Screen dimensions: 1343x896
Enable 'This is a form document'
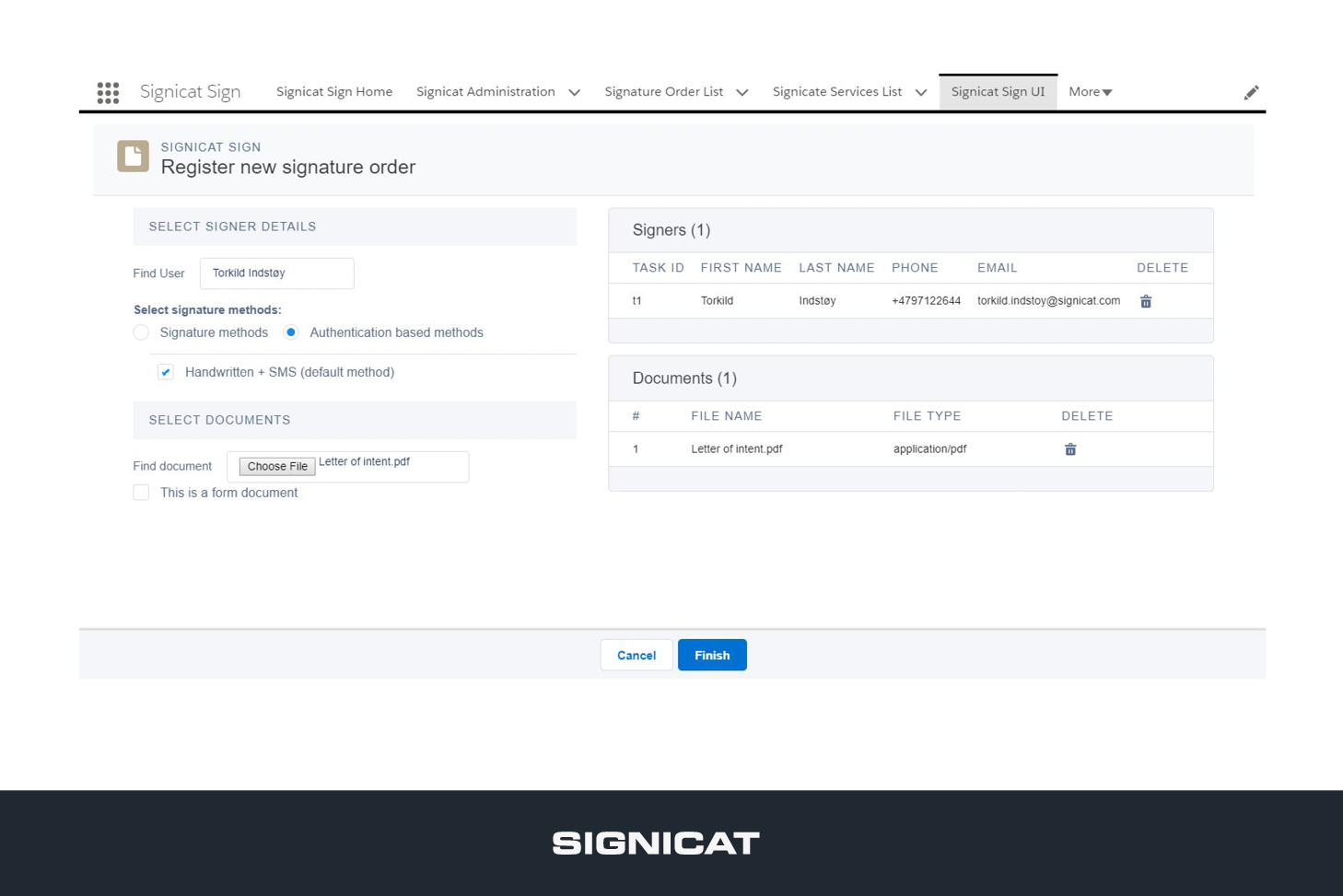click(x=141, y=493)
